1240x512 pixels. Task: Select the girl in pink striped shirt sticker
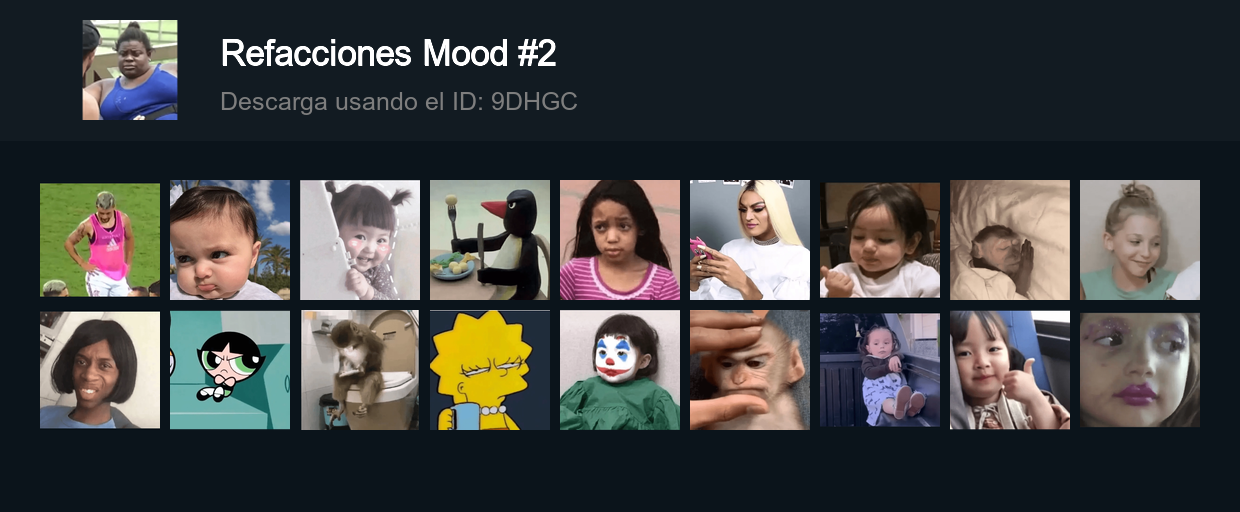point(620,240)
